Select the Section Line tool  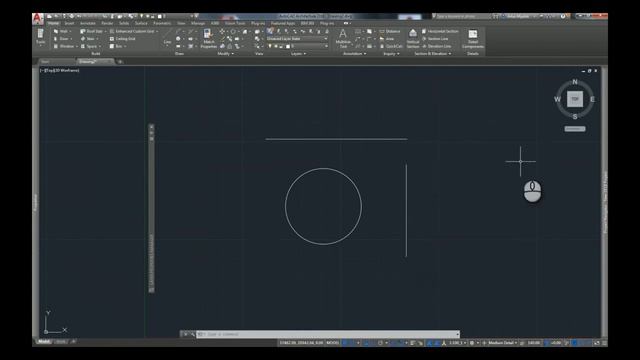coord(435,39)
